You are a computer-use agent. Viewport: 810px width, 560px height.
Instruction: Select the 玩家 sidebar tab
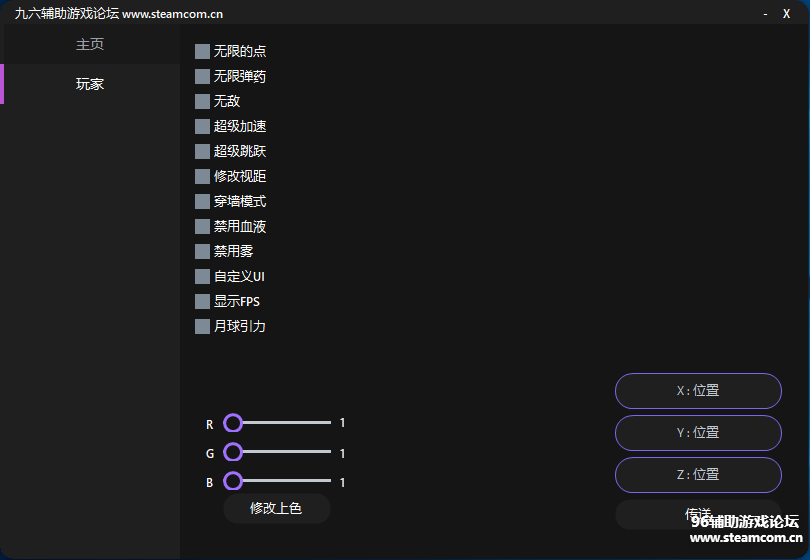90,84
